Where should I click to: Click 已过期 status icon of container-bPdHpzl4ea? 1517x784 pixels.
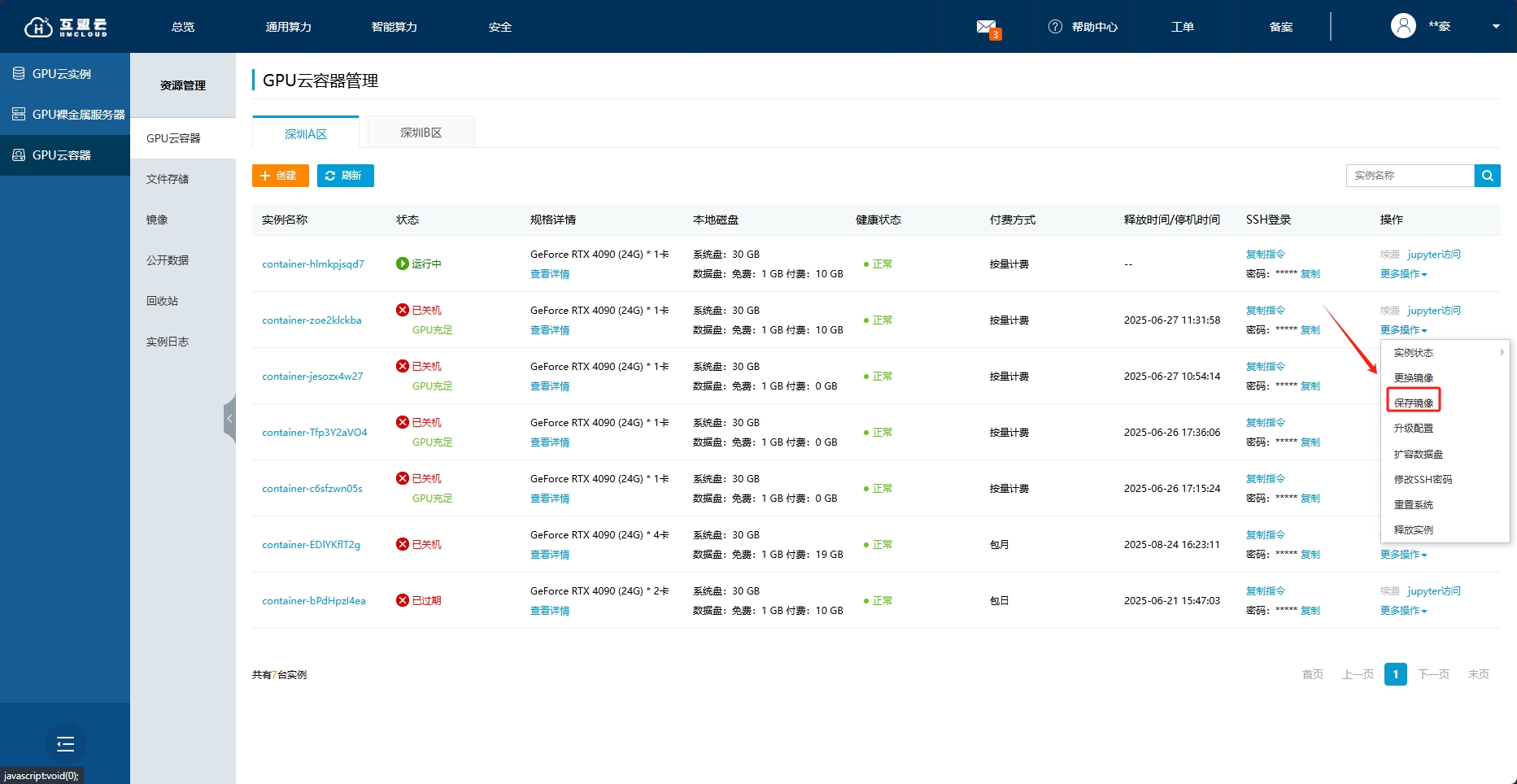coord(402,600)
